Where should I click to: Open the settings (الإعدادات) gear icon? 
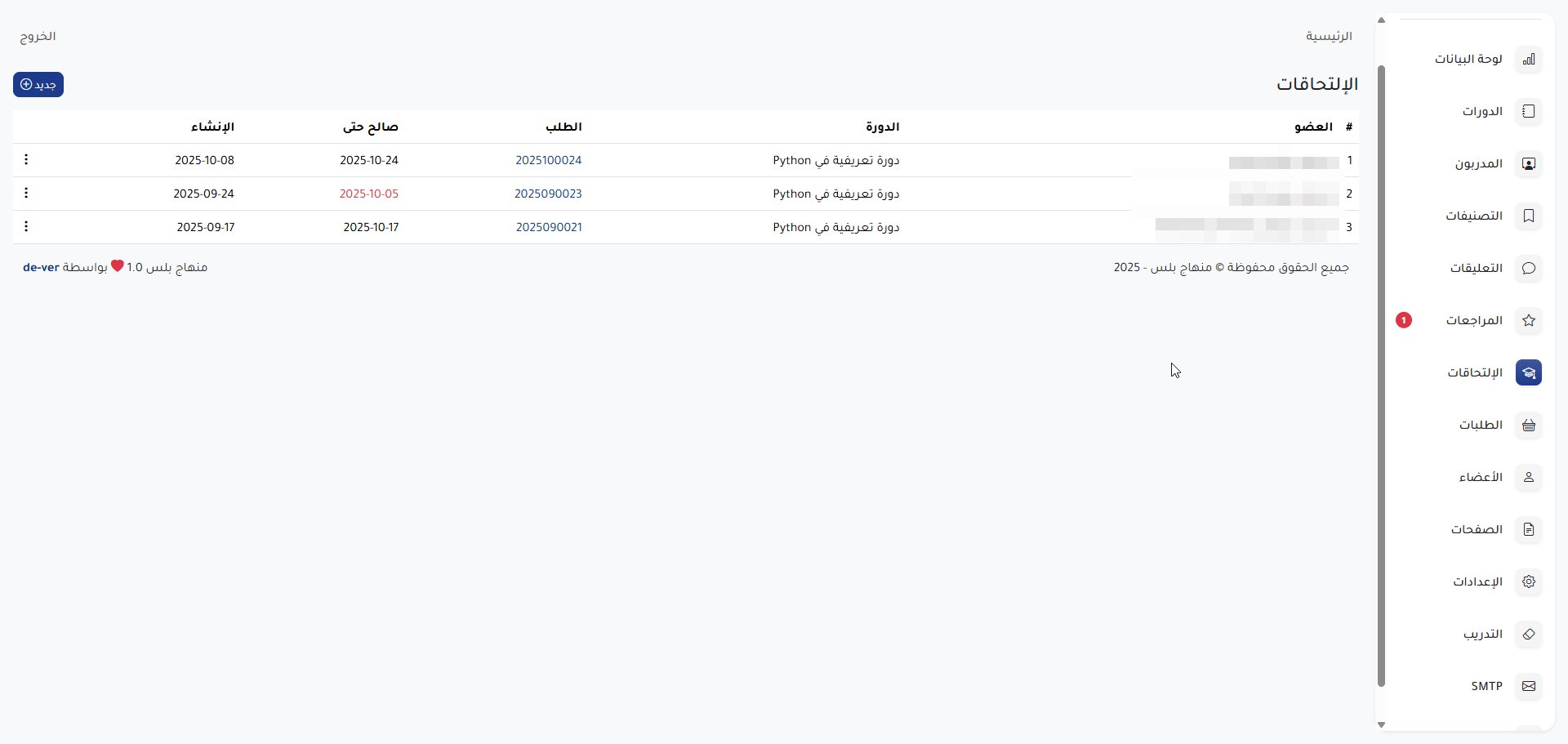[1528, 582]
